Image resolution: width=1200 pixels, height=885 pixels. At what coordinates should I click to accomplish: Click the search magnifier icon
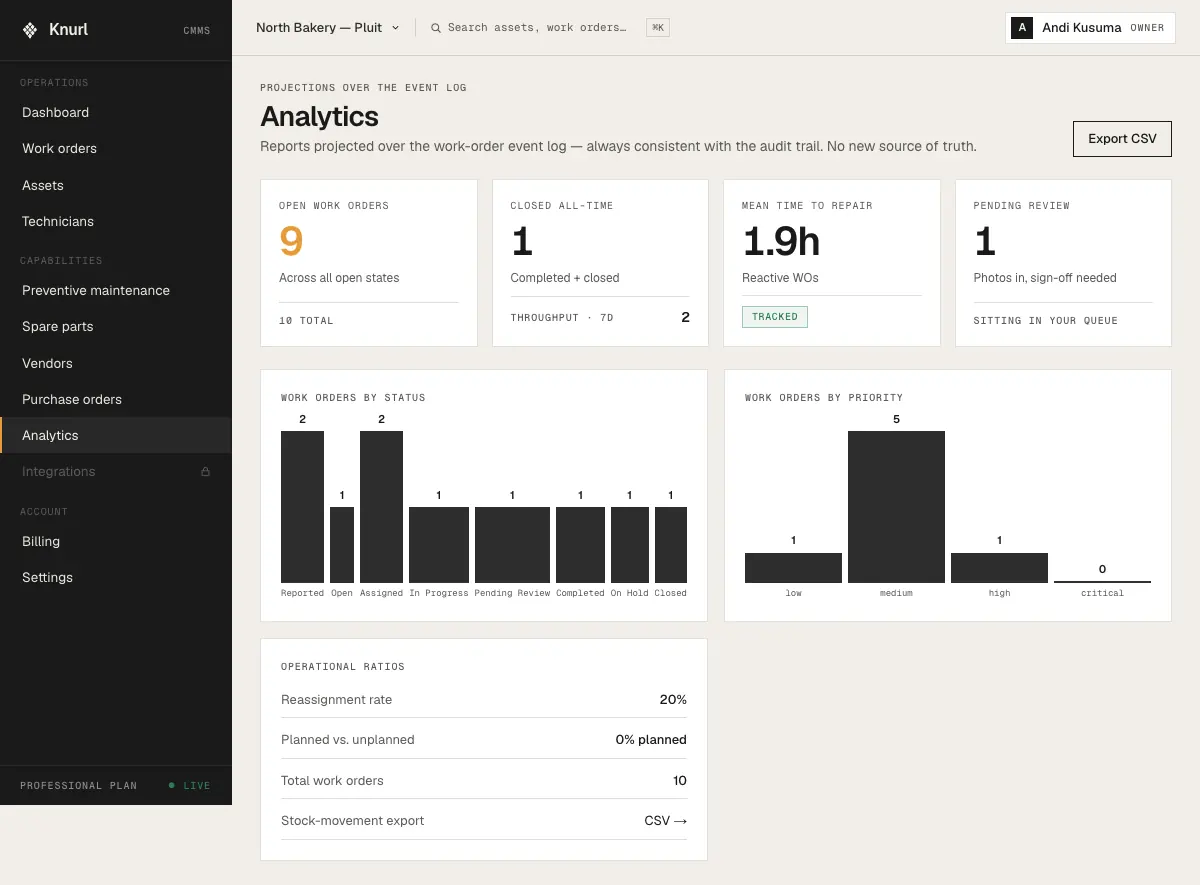click(436, 28)
